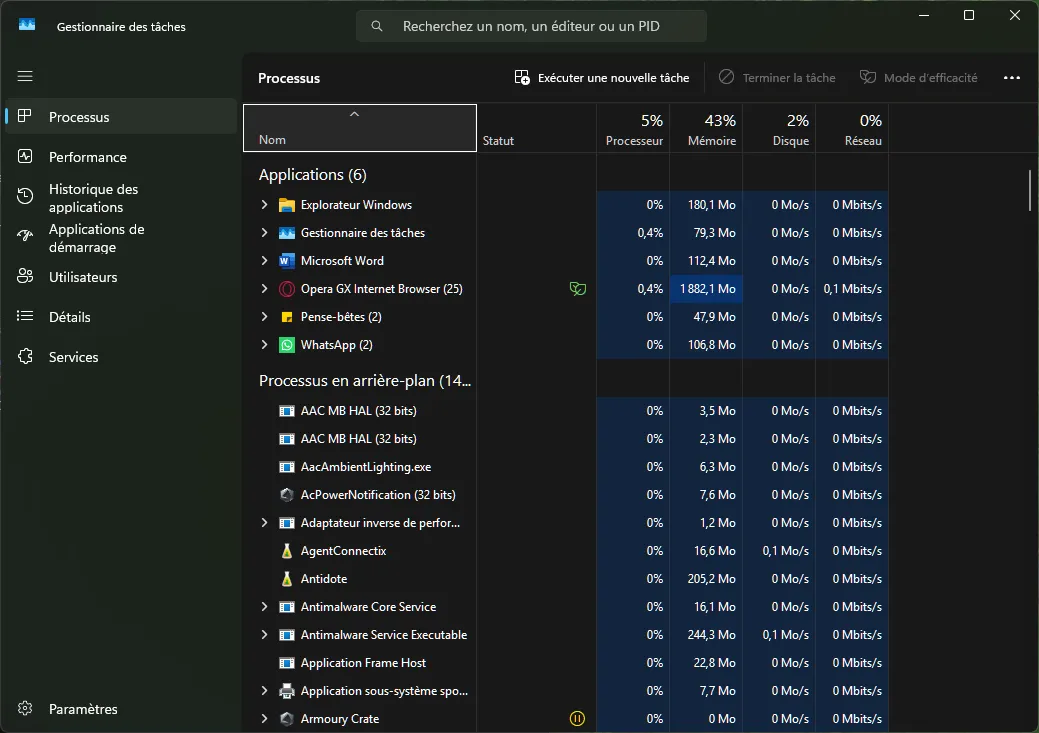1039x733 pixels.
Task: Click the Performance sidebar icon
Action: point(25,156)
